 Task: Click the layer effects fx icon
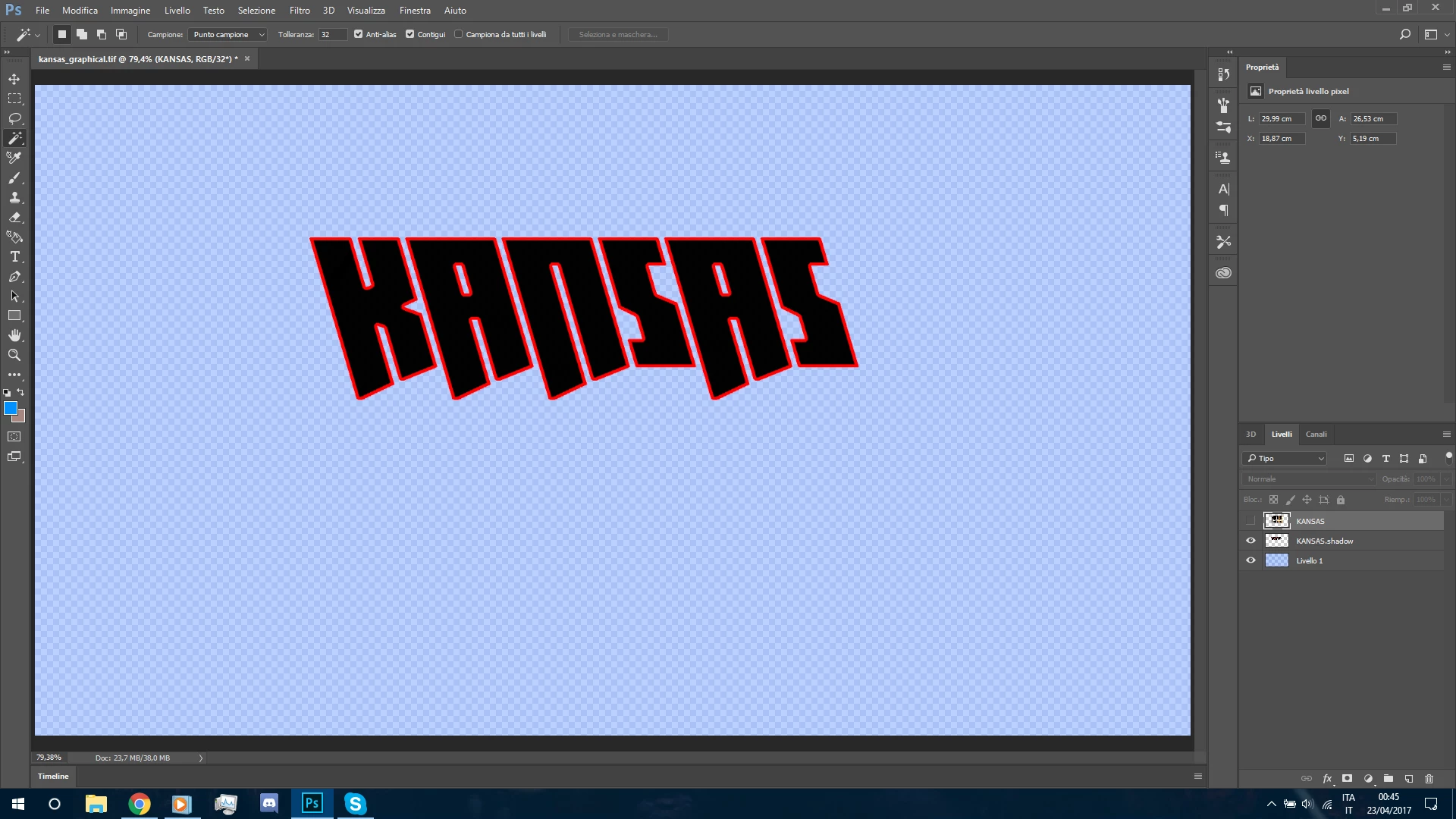point(1327,779)
